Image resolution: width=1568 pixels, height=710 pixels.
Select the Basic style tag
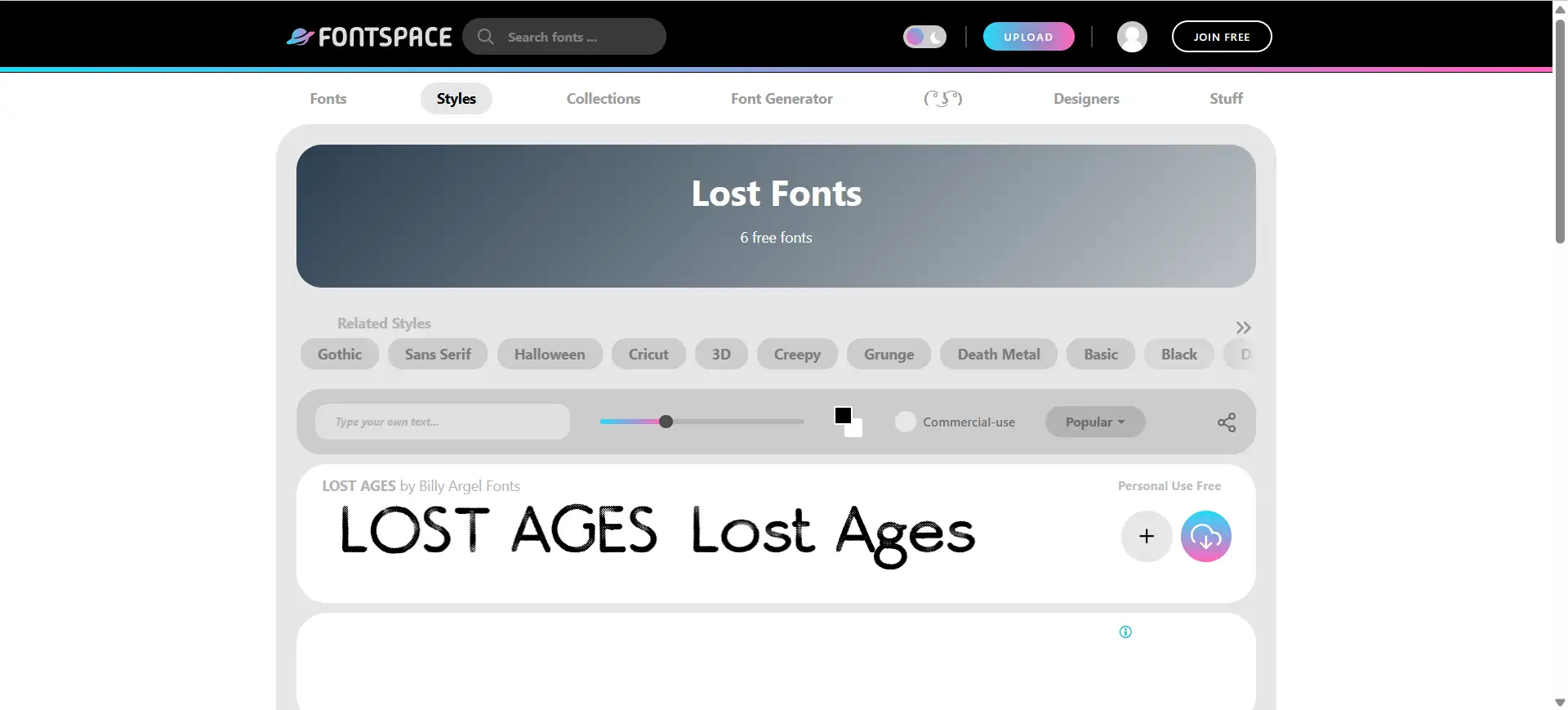tap(1101, 354)
